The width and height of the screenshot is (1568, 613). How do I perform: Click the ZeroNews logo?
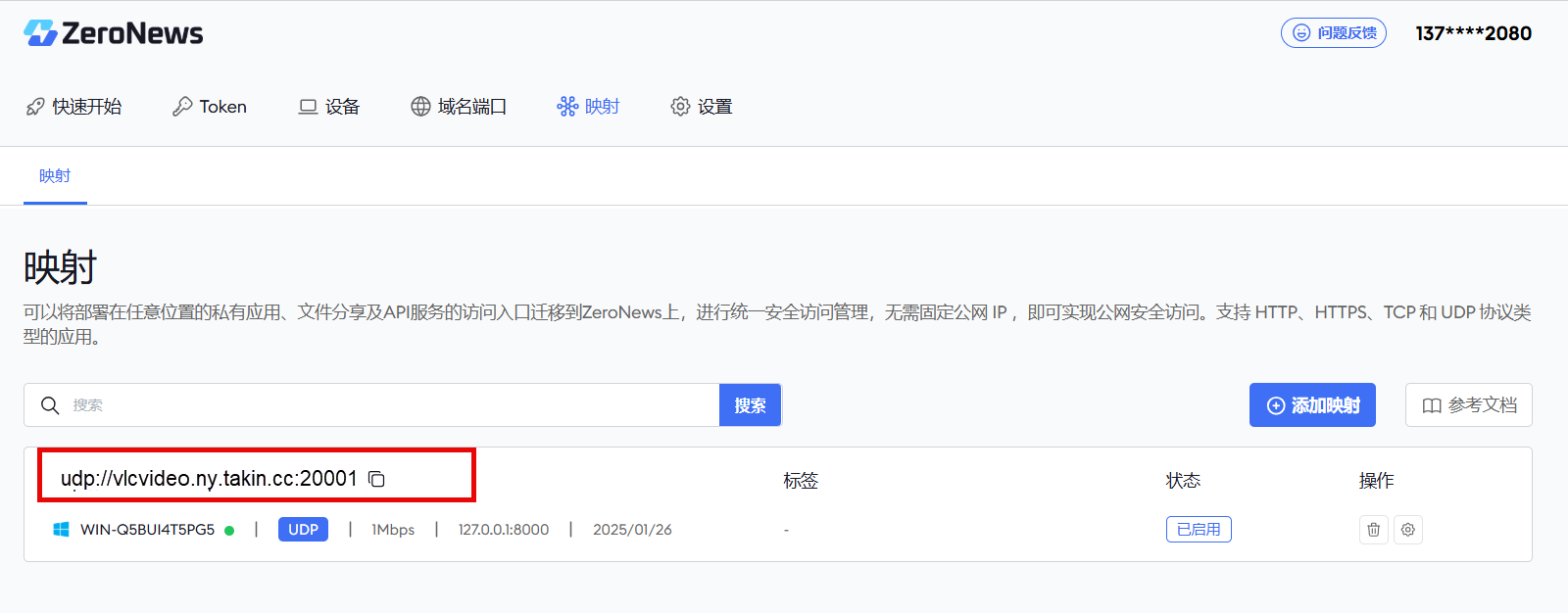pos(114,33)
